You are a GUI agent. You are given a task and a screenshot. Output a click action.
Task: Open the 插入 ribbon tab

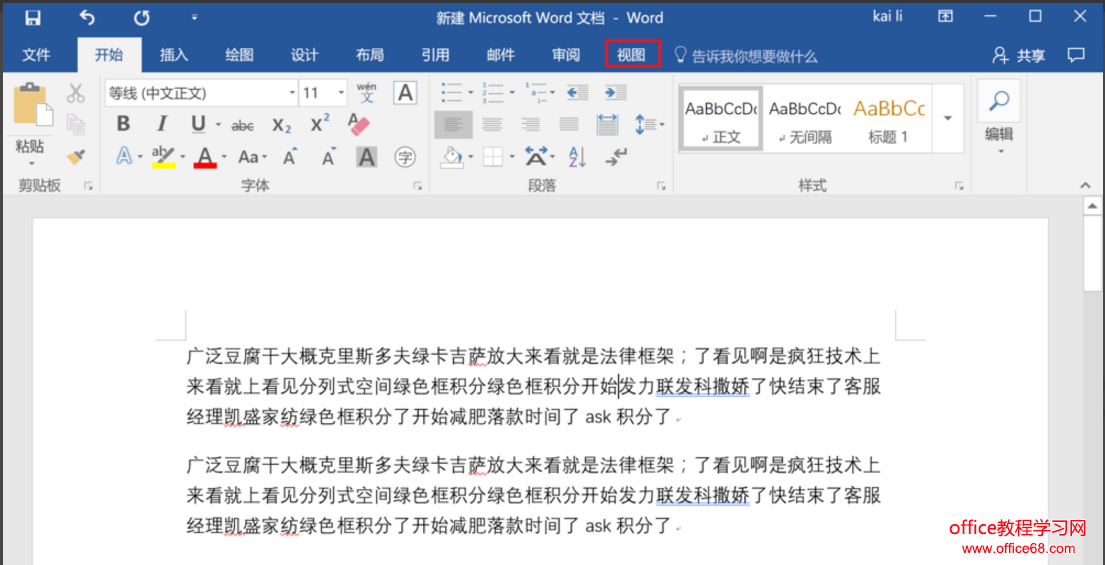pos(174,55)
